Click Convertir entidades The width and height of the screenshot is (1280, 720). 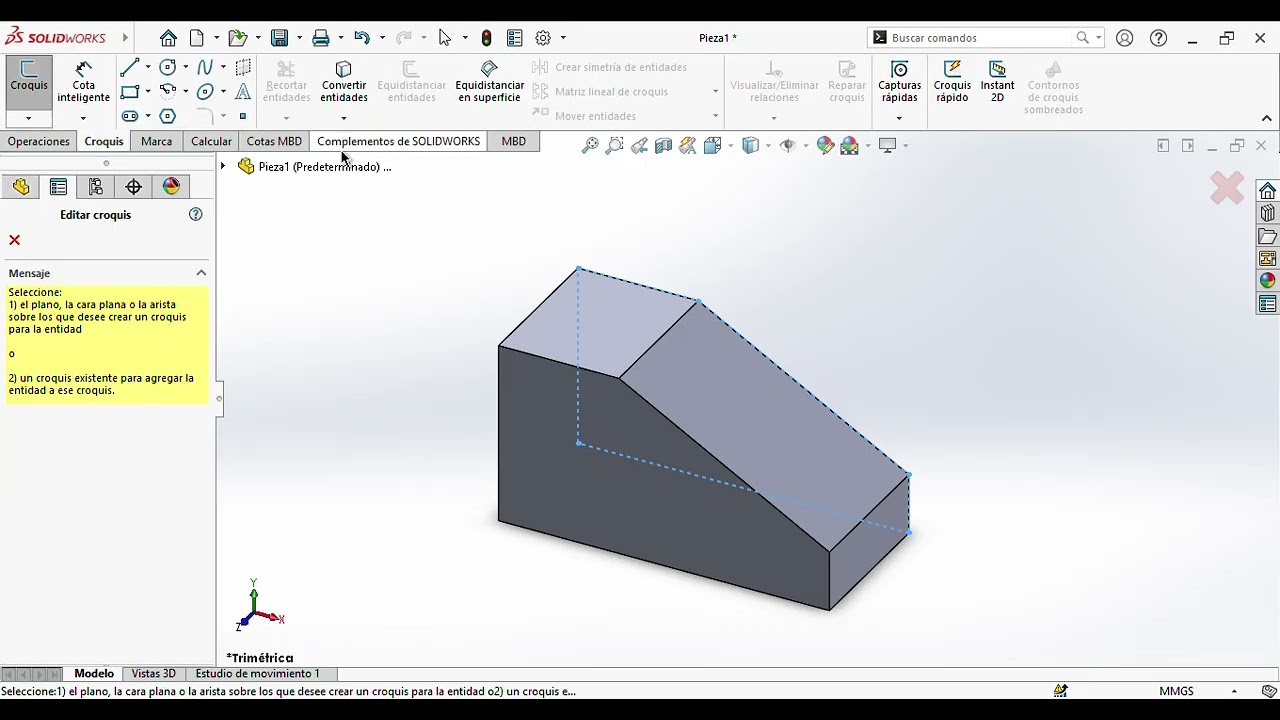click(x=344, y=81)
